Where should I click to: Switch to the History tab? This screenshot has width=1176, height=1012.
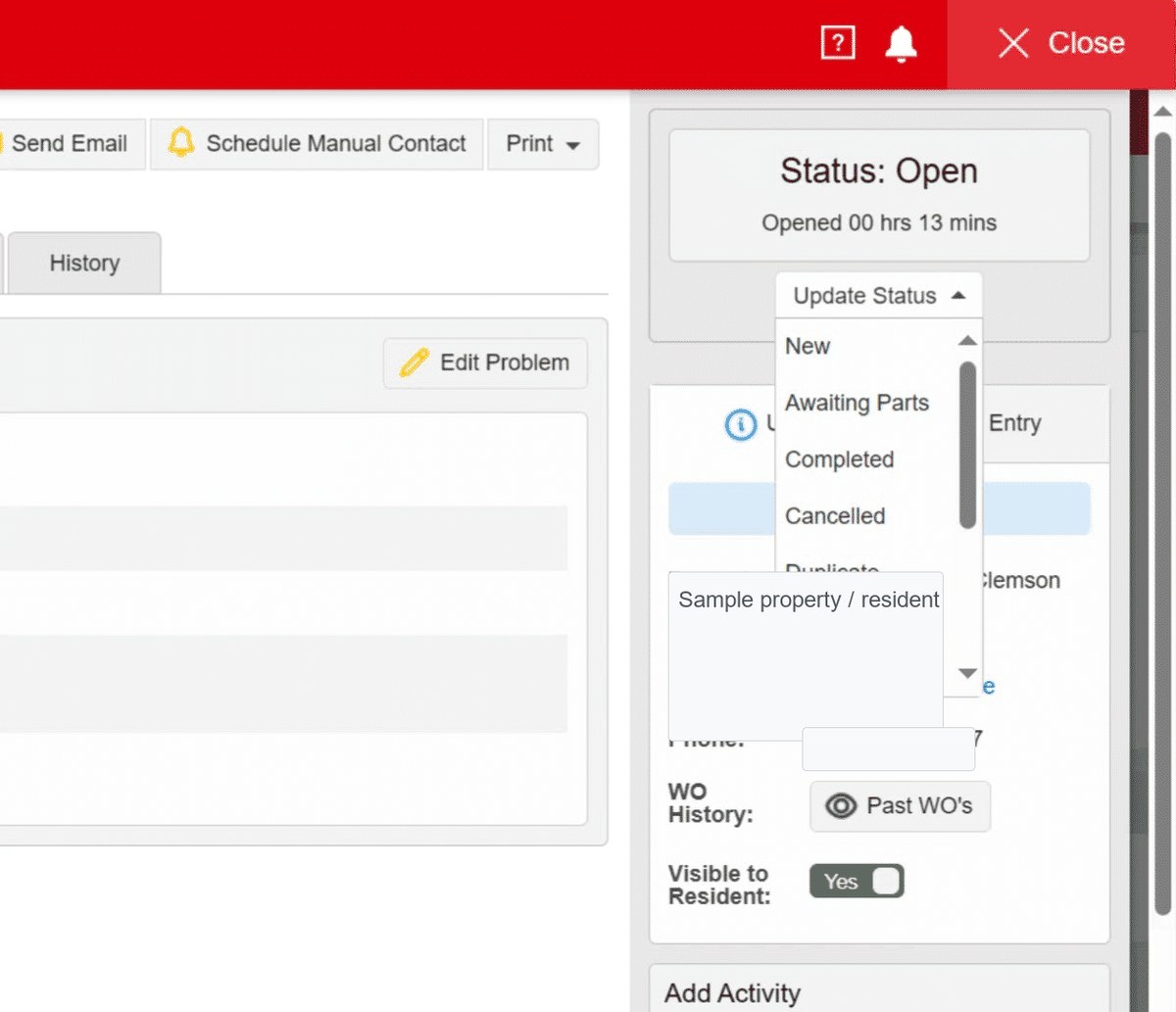point(84,263)
